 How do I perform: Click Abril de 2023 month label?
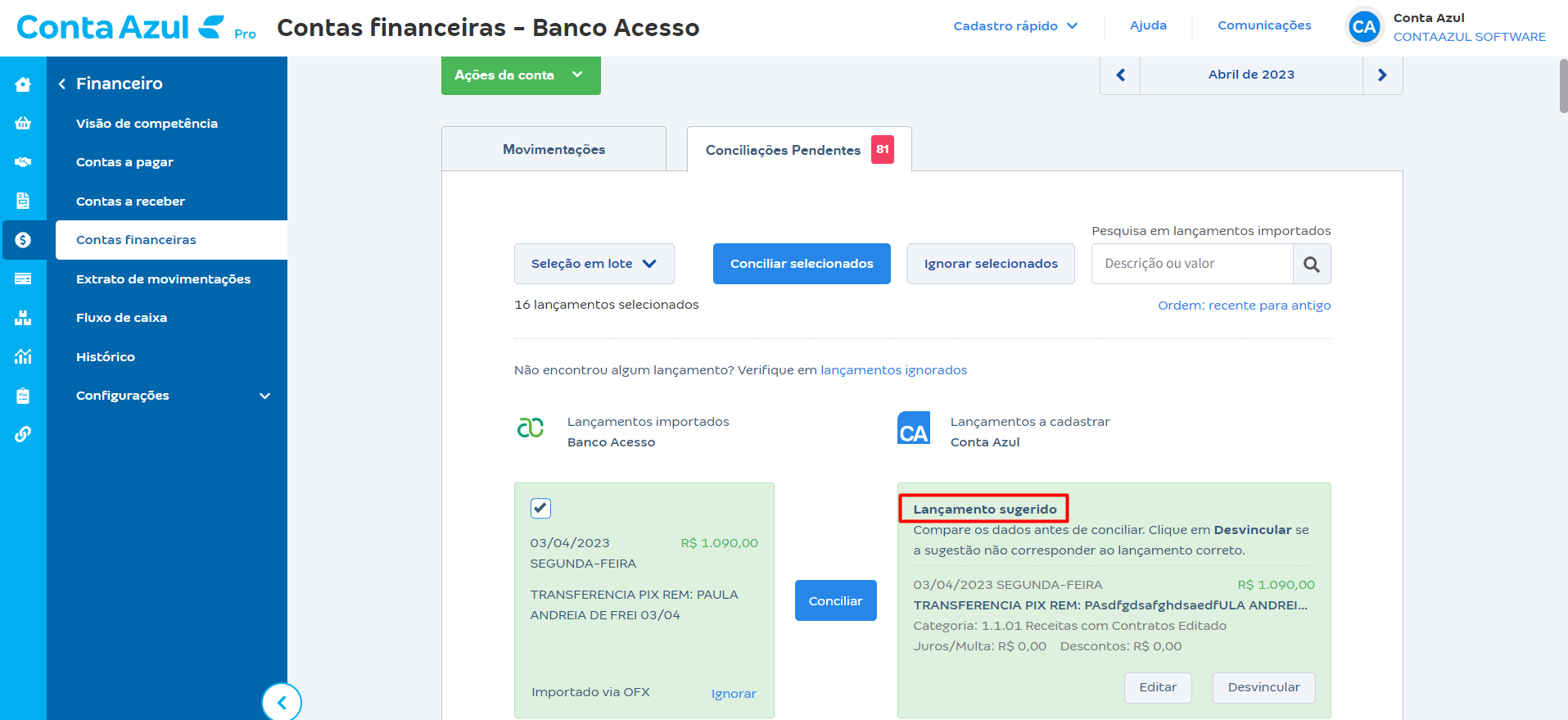1251,75
